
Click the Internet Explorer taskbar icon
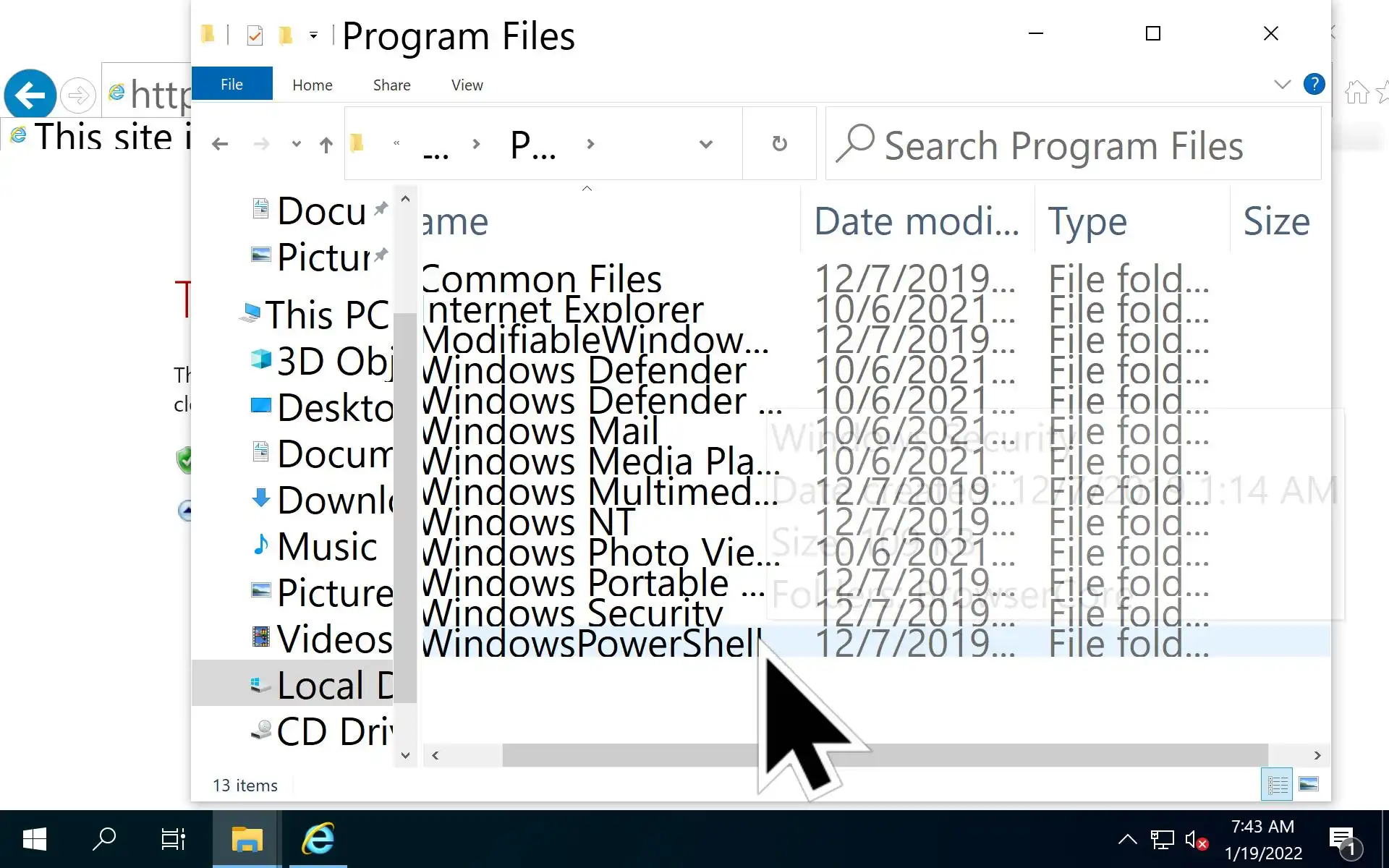(318, 839)
